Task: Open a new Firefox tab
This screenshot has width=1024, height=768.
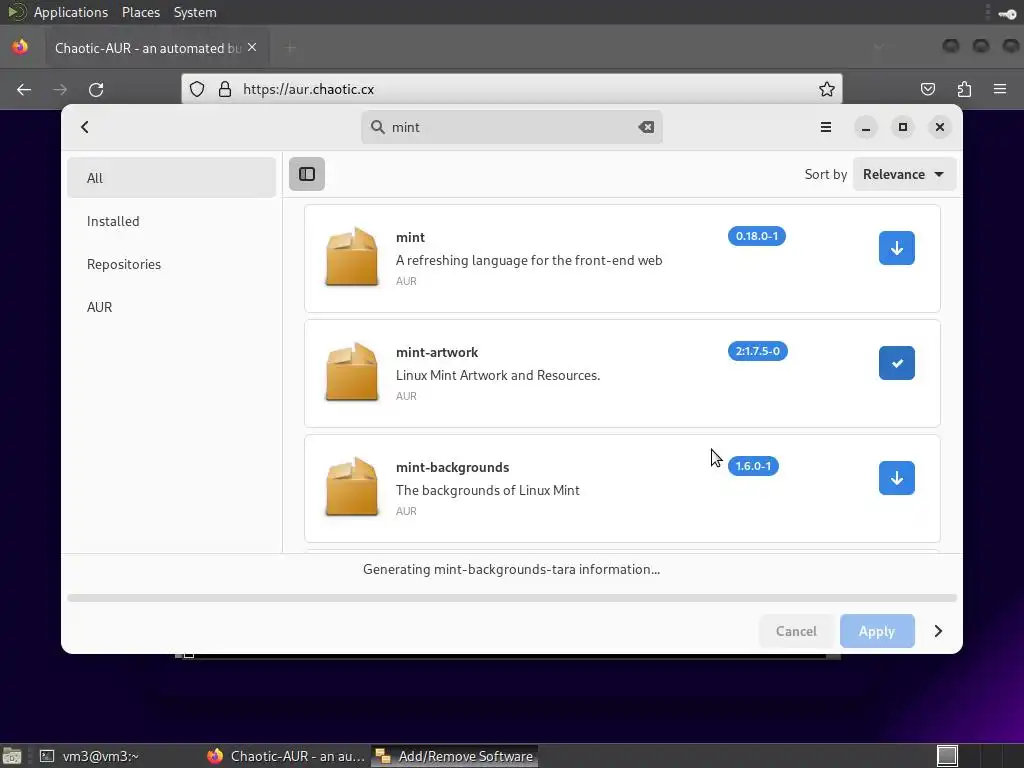Action: [x=291, y=48]
